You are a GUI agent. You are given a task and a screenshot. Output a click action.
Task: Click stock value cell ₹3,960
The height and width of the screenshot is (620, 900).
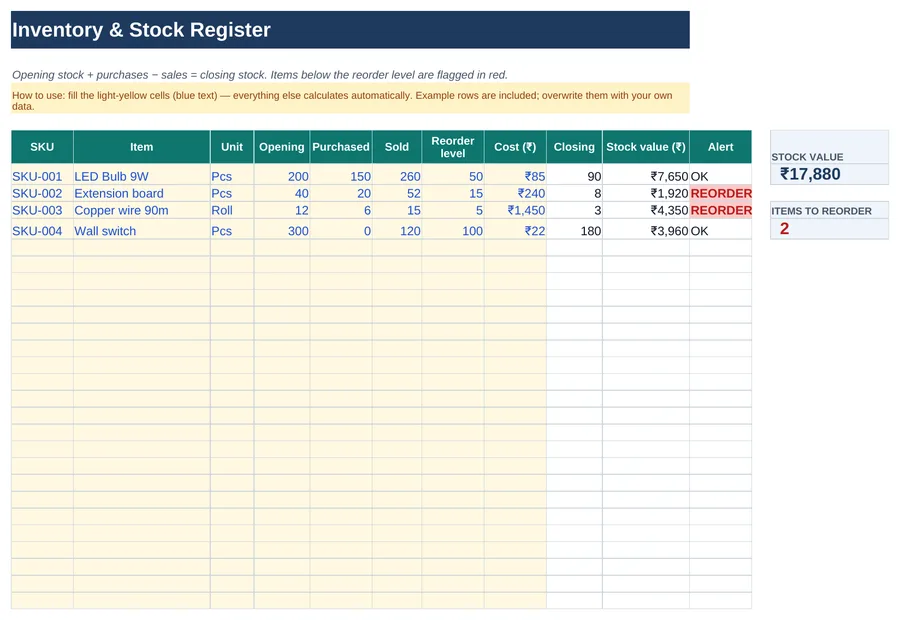point(646,231)
